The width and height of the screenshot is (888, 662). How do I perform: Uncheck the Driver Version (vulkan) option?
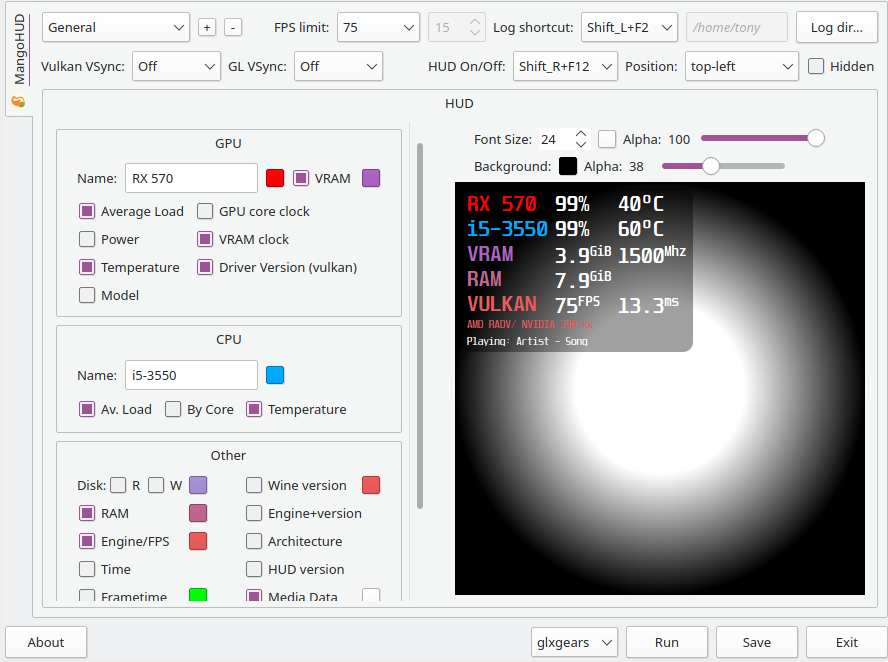click(204, 267)
